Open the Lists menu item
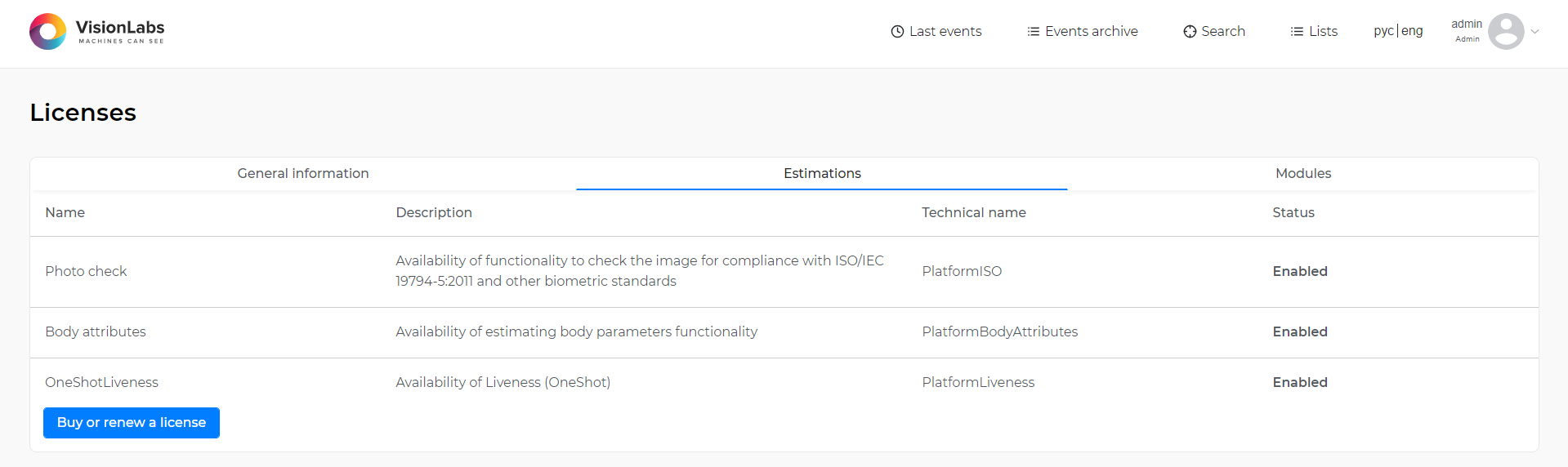Viewport: 1568px width, 467px height. click(x=1314, y=32)
